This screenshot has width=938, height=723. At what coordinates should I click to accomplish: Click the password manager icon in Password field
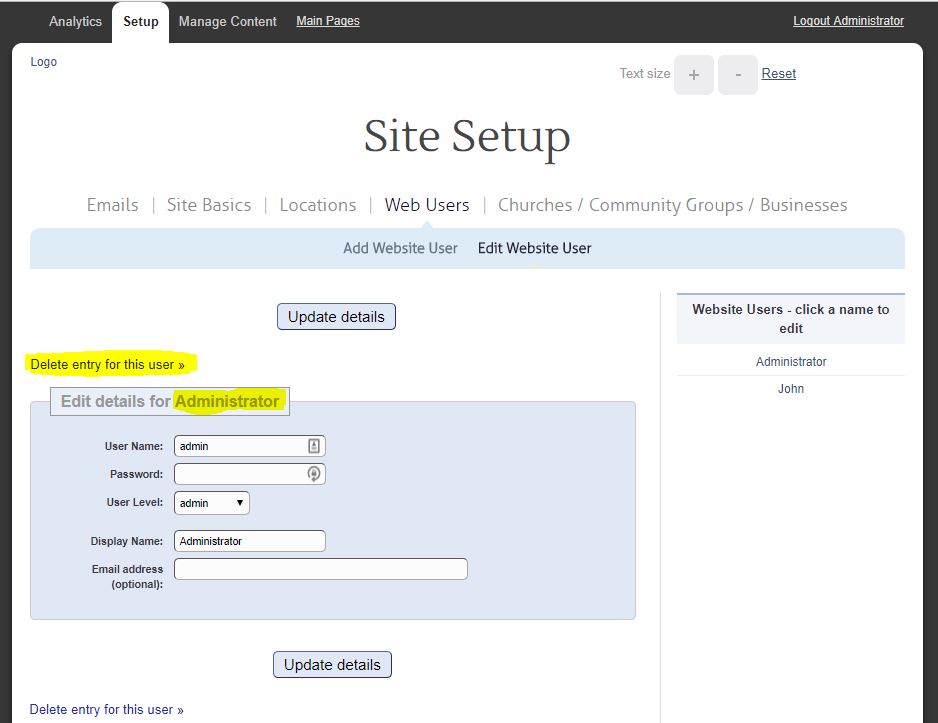pyautogui.click(x=314, y=474)
